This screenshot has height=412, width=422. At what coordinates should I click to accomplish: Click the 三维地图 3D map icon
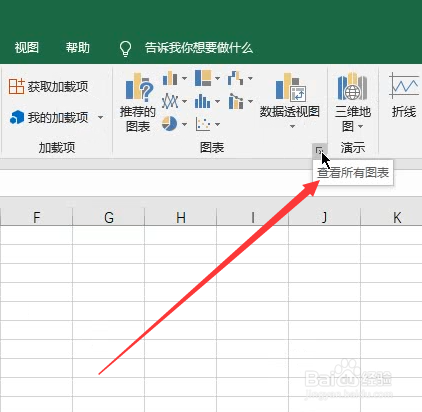point(353,87)
